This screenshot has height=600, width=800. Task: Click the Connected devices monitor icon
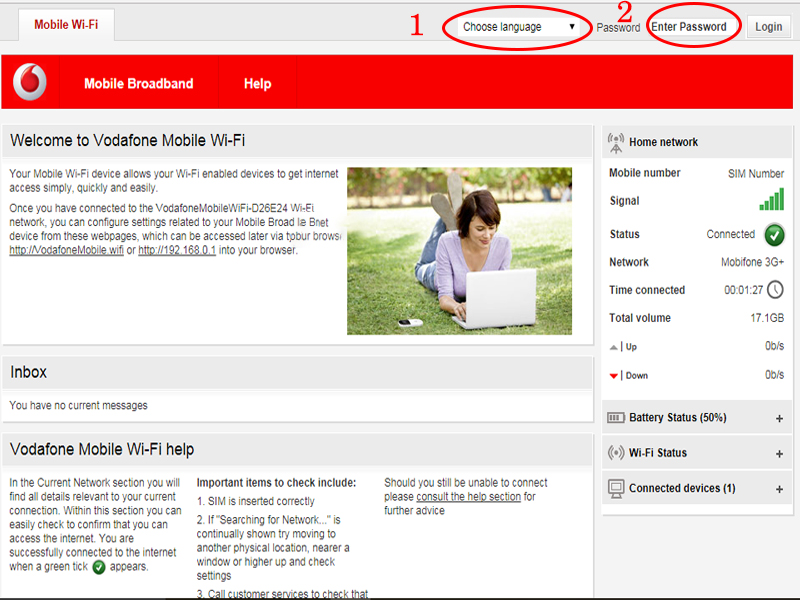coord(616,489)
